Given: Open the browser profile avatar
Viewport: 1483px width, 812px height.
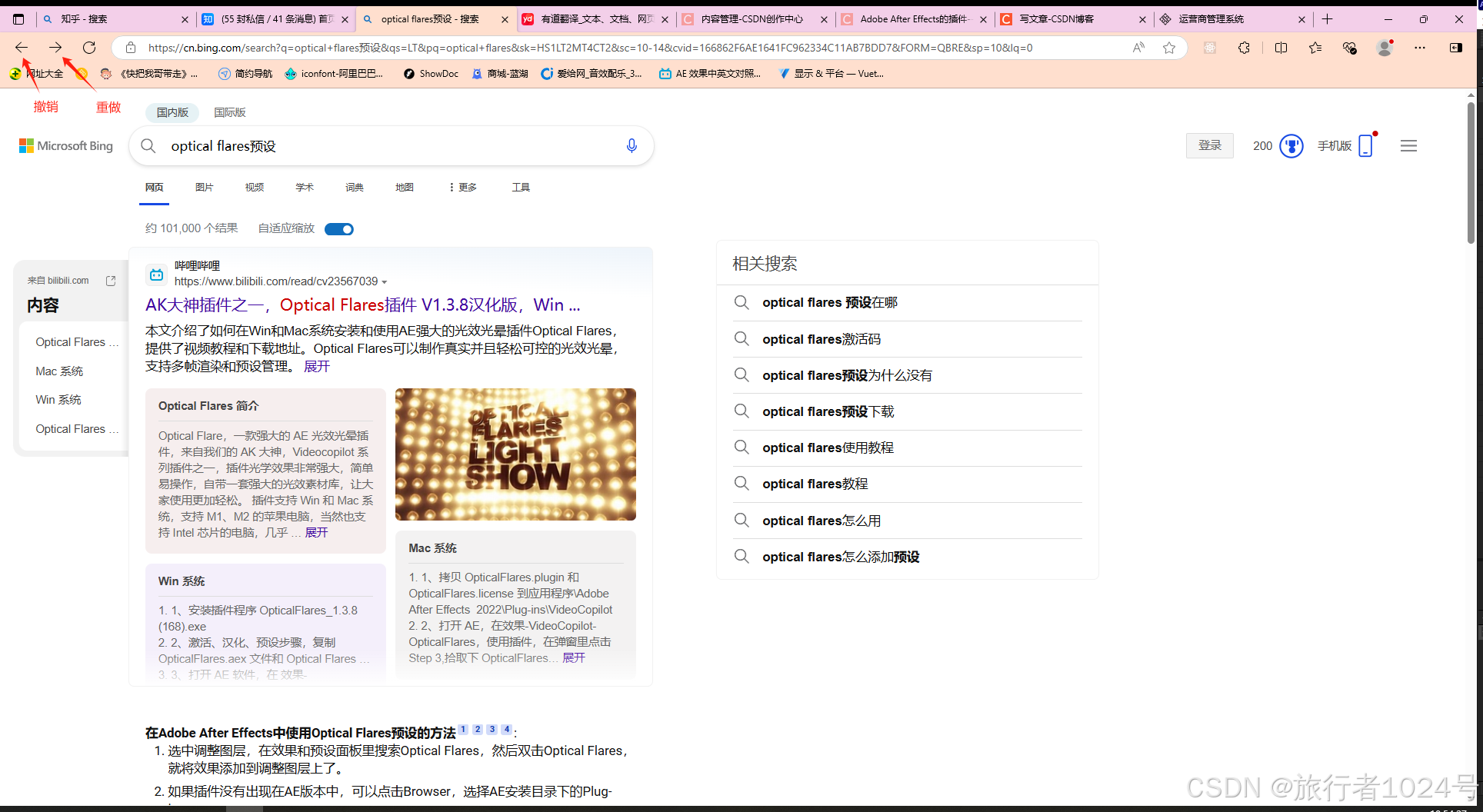Looking at the screenshot, I should pyautogui.click(x=1385, y=48).
